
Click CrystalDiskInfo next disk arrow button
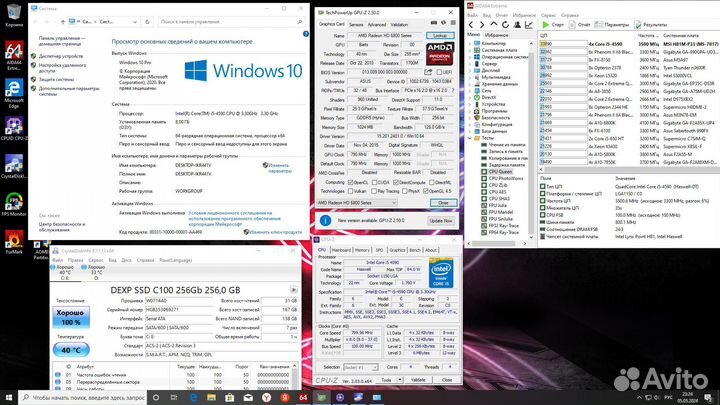(x=293, y=290)
